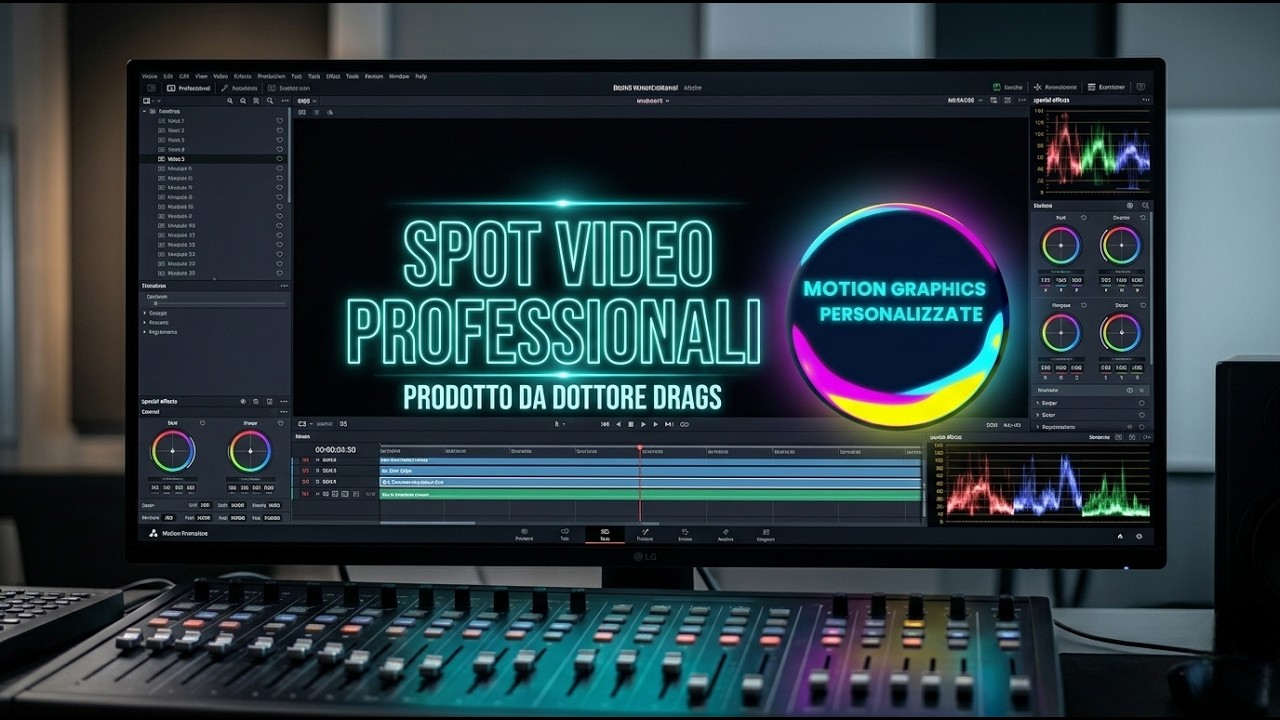Click the red playhead marker on timeline ruler
Image resolution: width=1280 pixels, height=720 pixels.
click(x=640, y=448)
